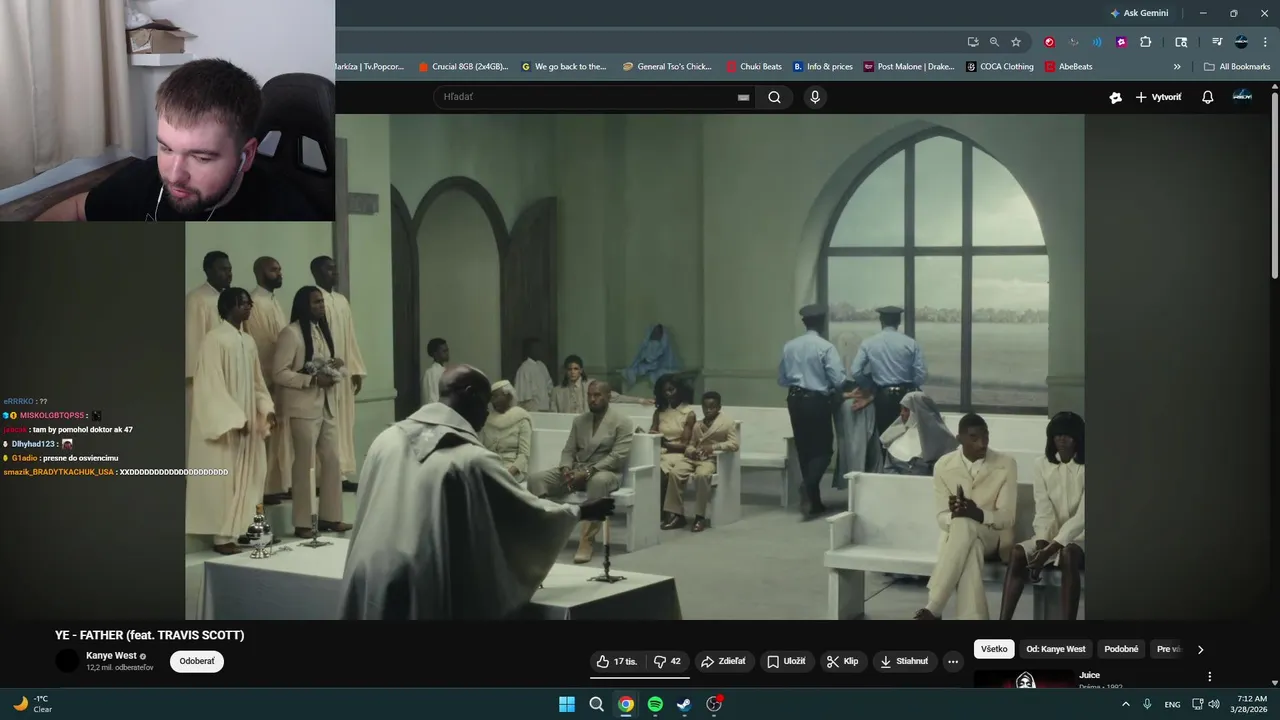Like the video with thumbs up
The height and width of the screenshot is (720, 1280).
pos(616,661)
